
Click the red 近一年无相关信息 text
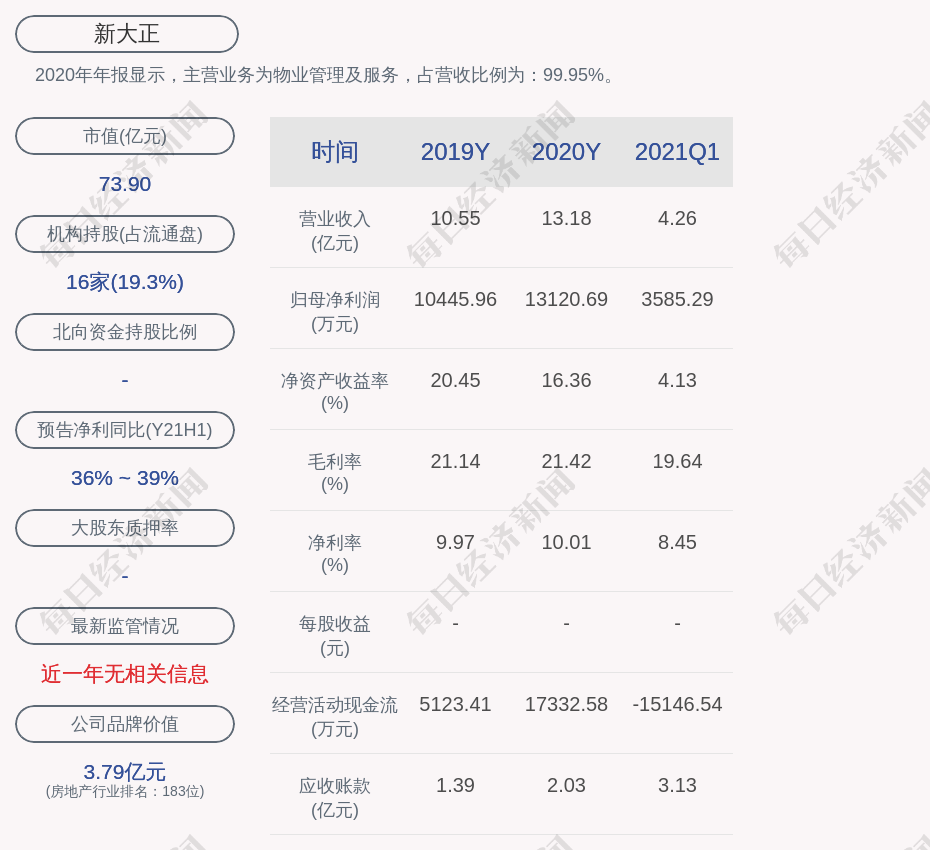(x=125, y=674)
